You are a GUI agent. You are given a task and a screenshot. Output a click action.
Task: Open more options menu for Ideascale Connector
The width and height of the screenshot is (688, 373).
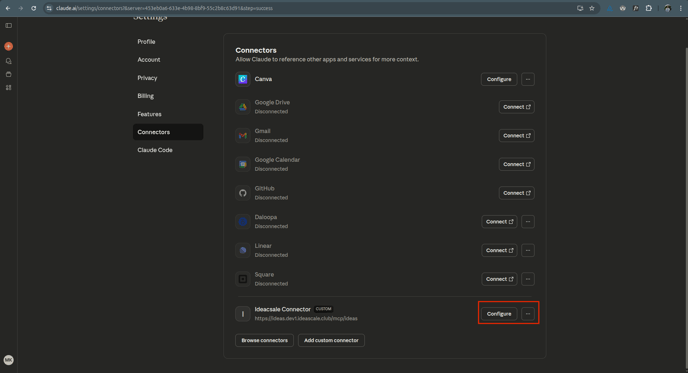click(528, 314)
